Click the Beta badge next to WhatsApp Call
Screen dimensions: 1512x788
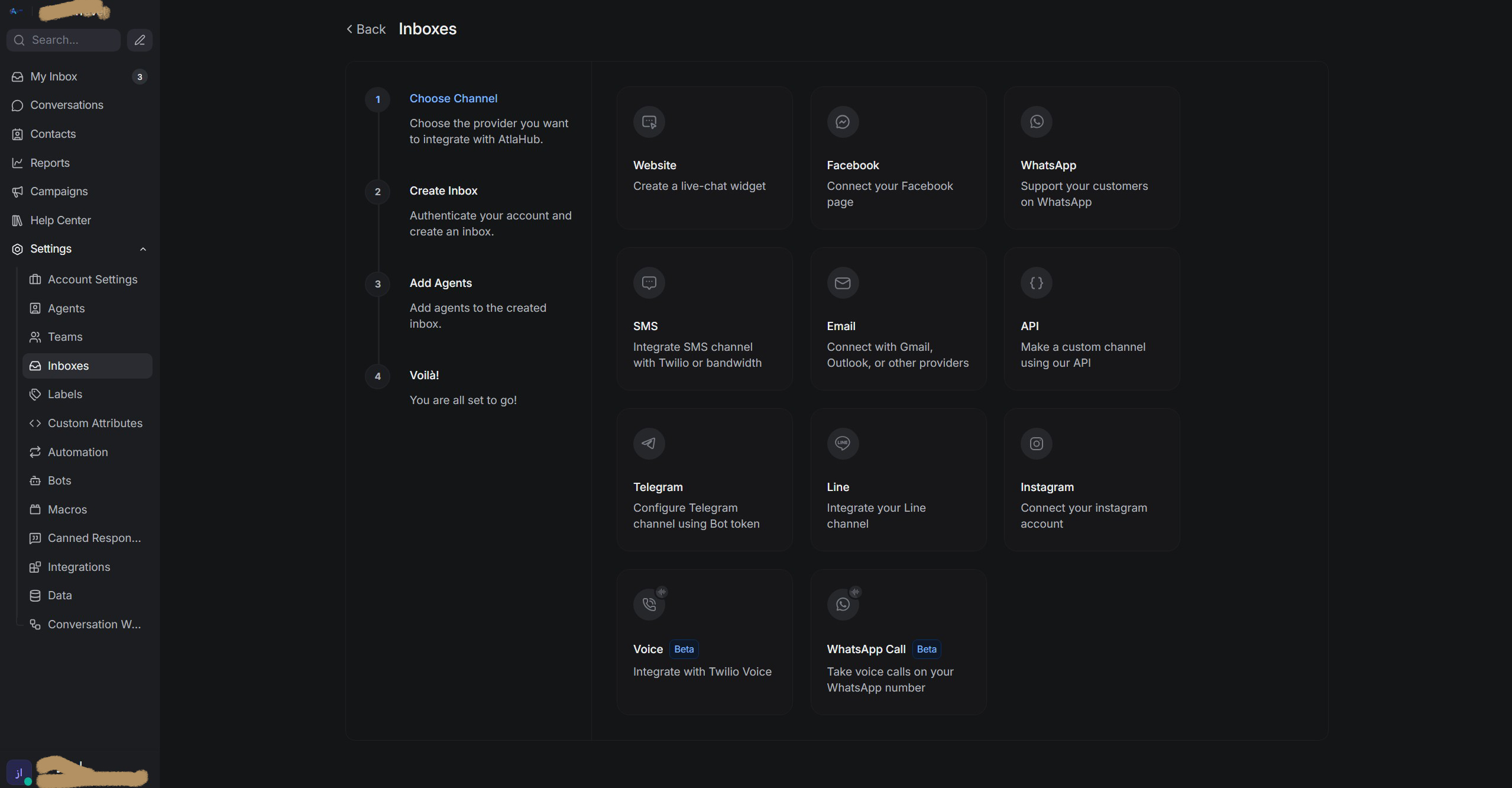(x=926, y=649)
